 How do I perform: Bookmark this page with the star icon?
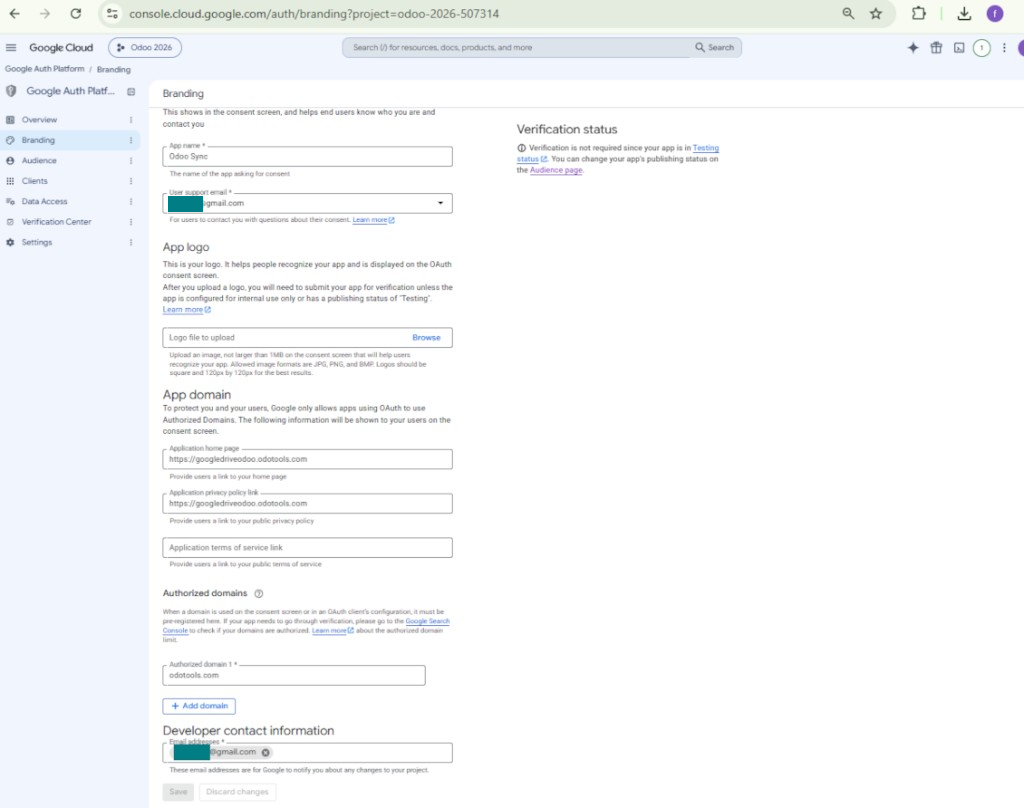876,14
